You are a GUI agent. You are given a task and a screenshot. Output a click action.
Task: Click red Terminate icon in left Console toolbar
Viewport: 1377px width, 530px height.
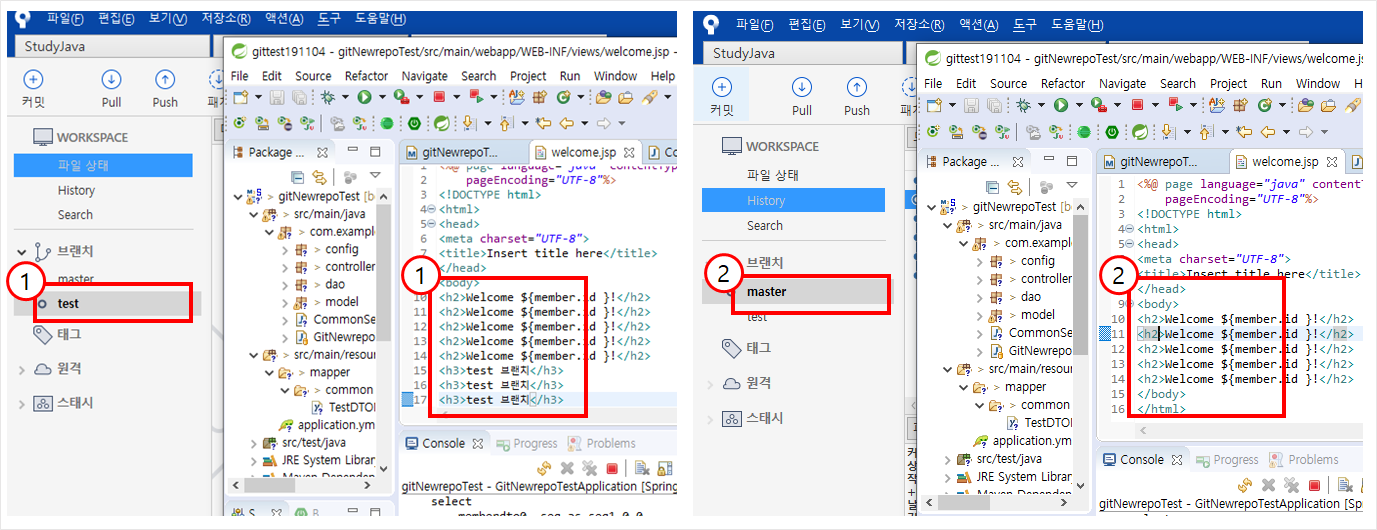(612, 467)
